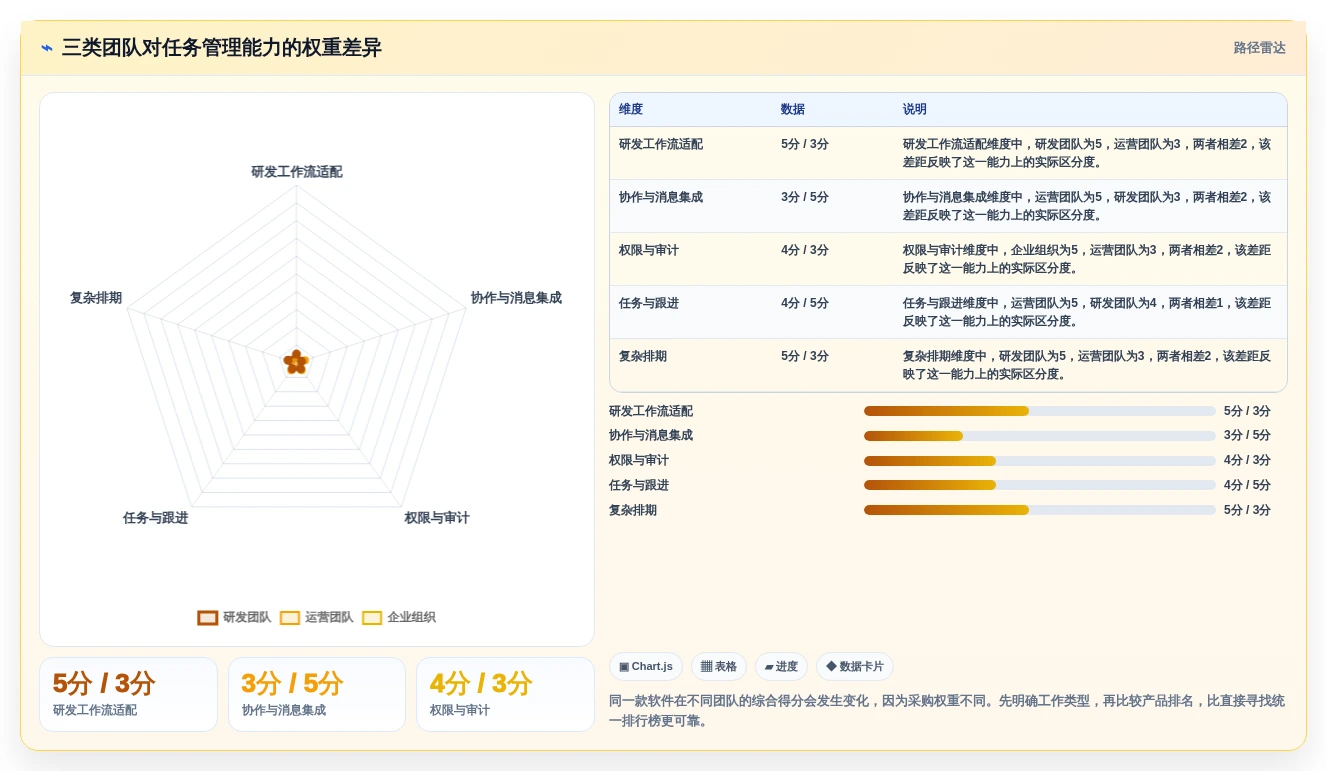Click the radar axis label 复杂排期

tap(96, 298)
